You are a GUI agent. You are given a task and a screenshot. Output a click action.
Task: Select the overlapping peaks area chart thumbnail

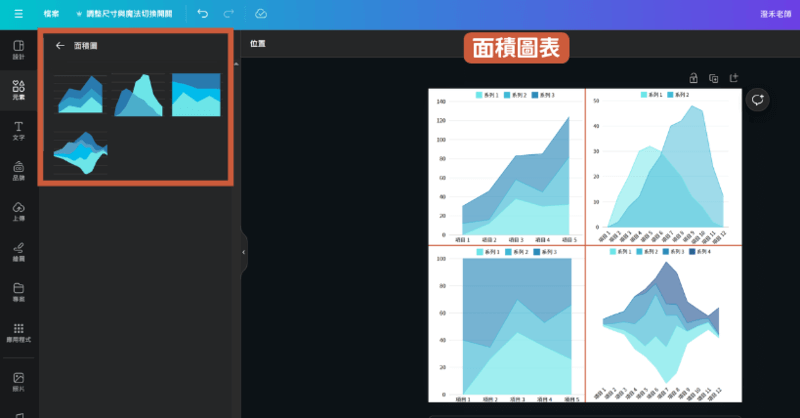[x=139, y=94]
